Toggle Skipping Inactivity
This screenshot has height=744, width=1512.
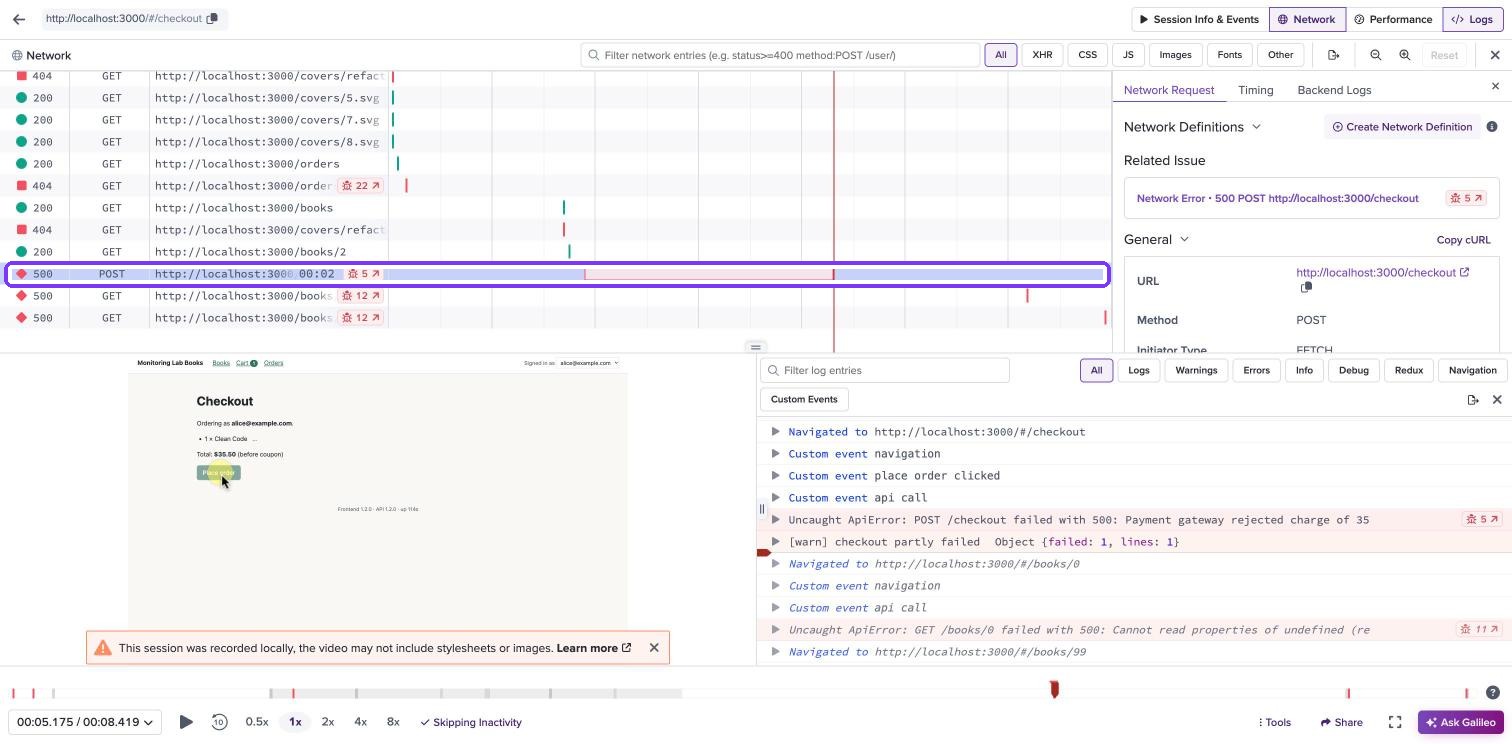click(471, 722)
